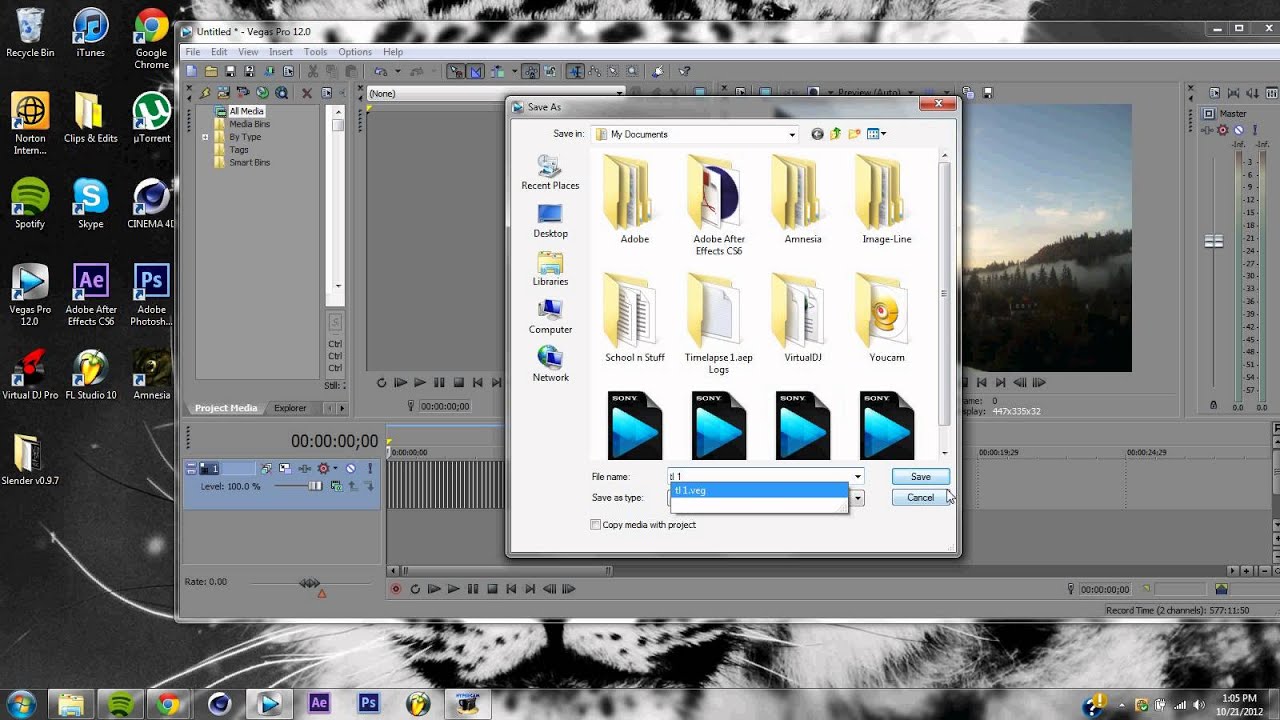This screenshot has height=720, width=1280.
Task: Open the Edit menu in Vegas
Action: point(218,52)
